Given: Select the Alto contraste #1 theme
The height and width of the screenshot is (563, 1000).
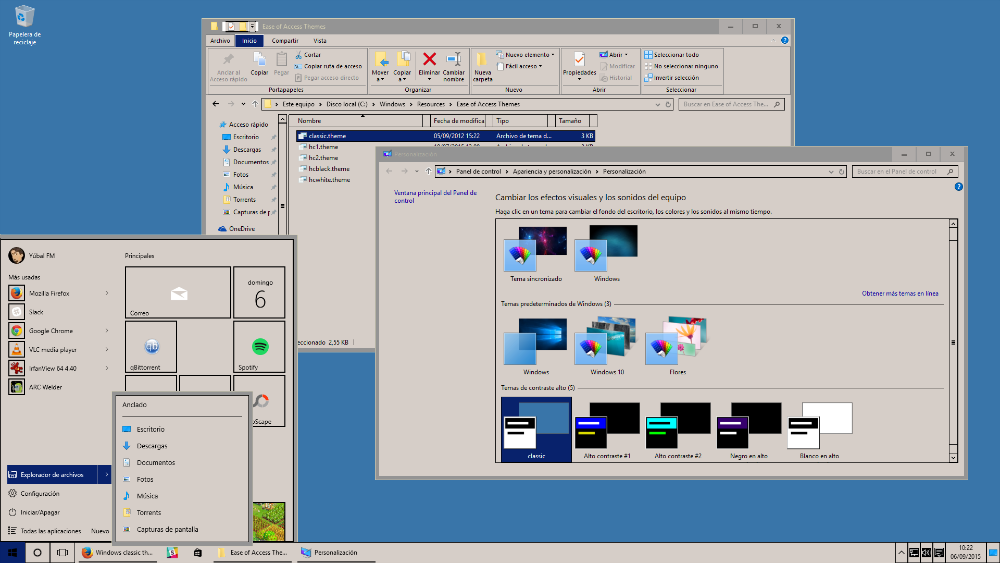Looking at the screenshot, I should coord(607,430).
